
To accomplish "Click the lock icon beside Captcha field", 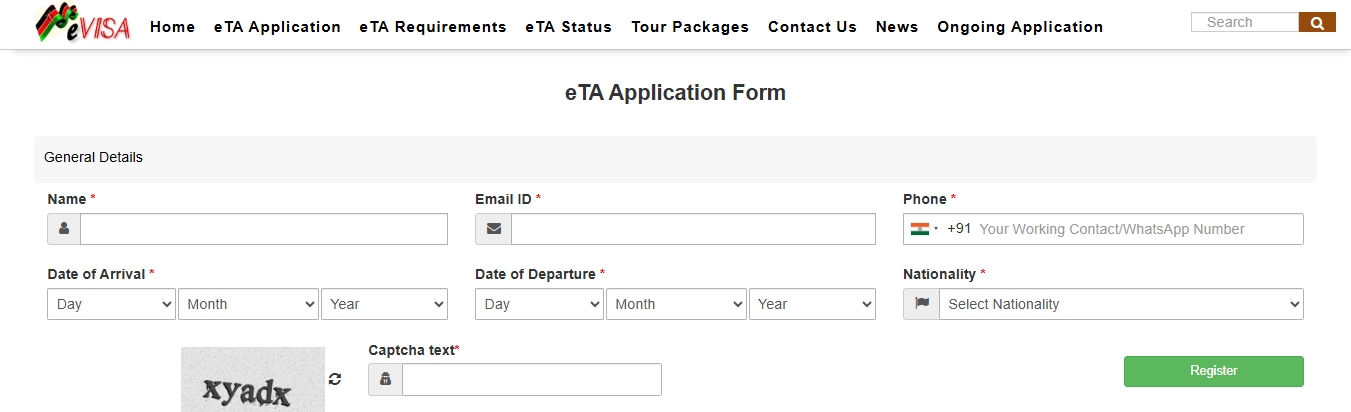I will tap(385, 380).
